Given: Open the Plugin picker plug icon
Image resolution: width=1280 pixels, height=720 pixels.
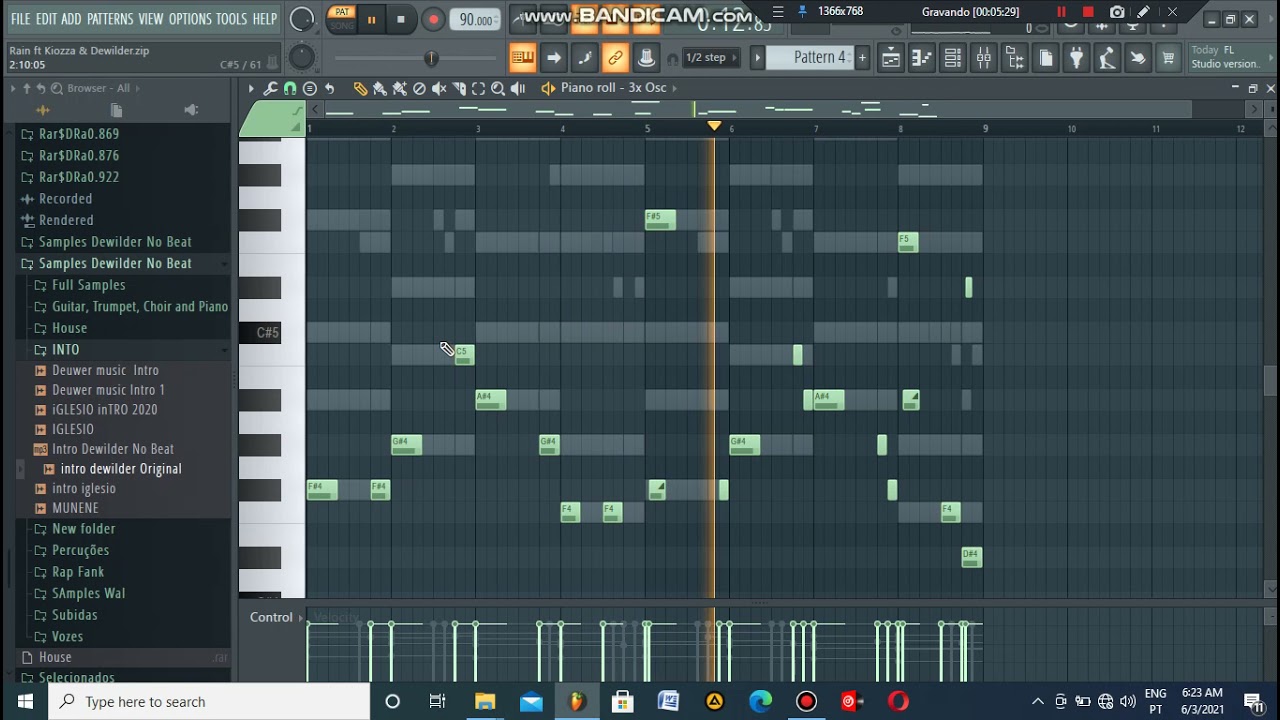Looking at the screenshot, I should pos(1076,58).
